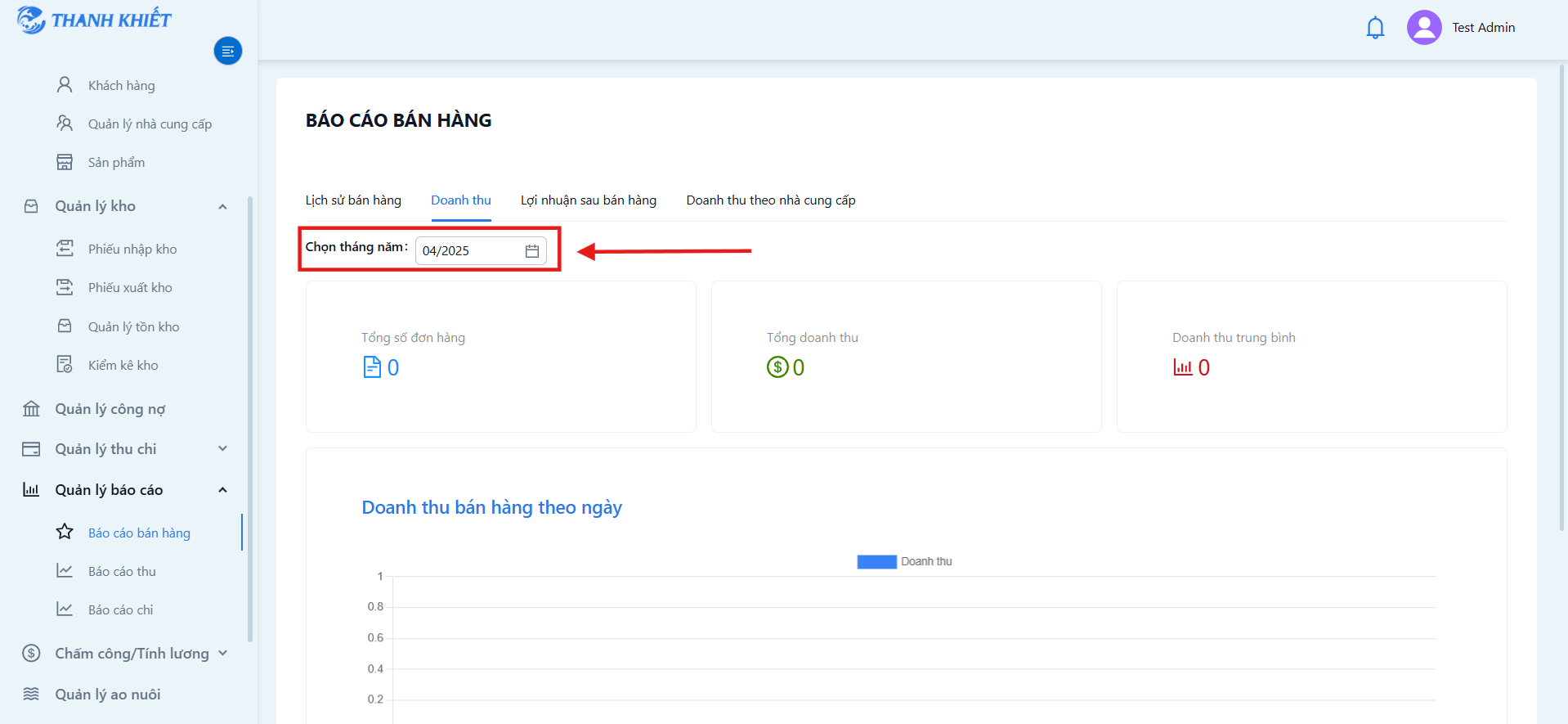Image resolution: width=1568 pixels, height=724 pixels.
Task: Click the Sản phẩm store icon
Action: (x=65, y=161)
